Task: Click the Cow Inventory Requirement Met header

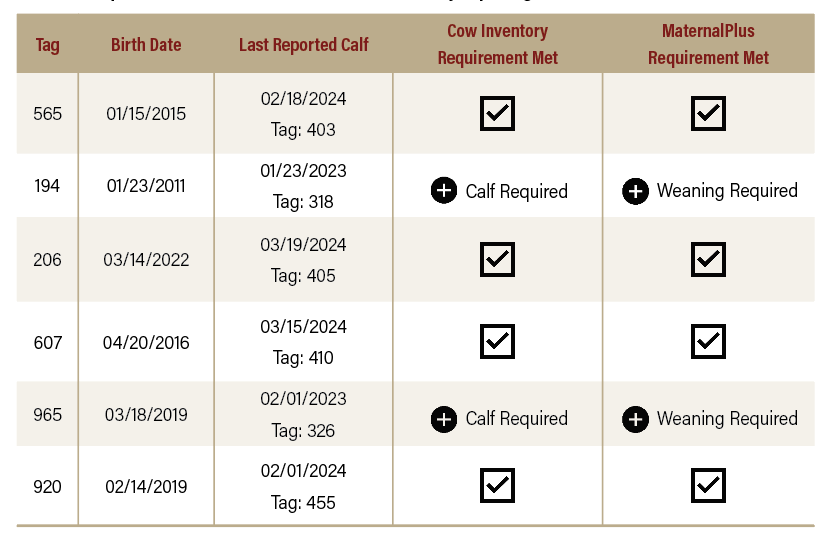Action: click(497, 45)
